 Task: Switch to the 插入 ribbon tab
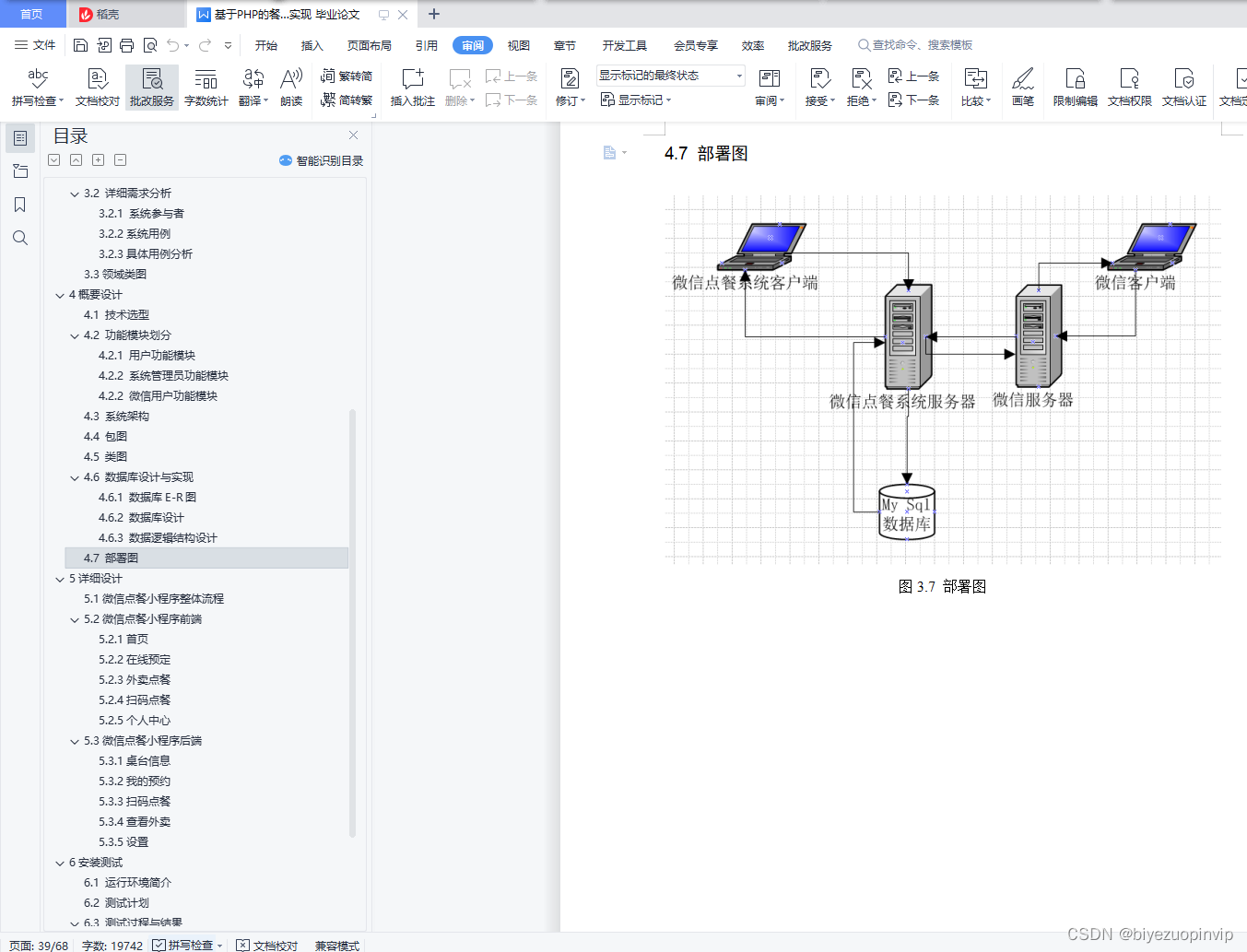coord(312,45)
